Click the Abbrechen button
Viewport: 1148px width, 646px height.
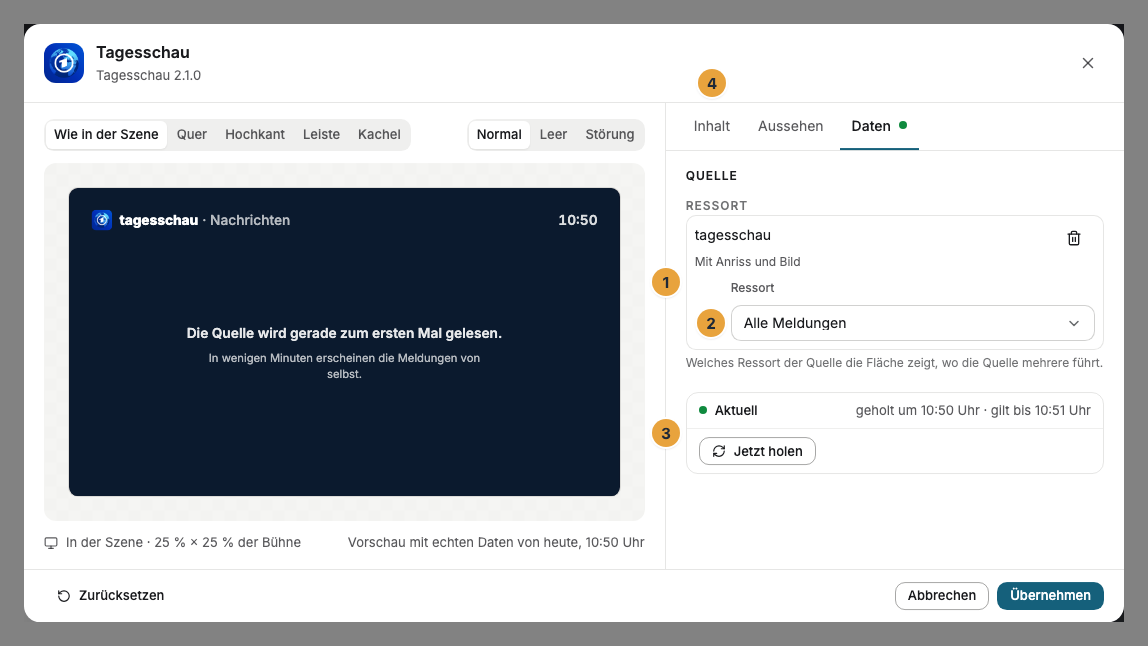pos(942,595)
